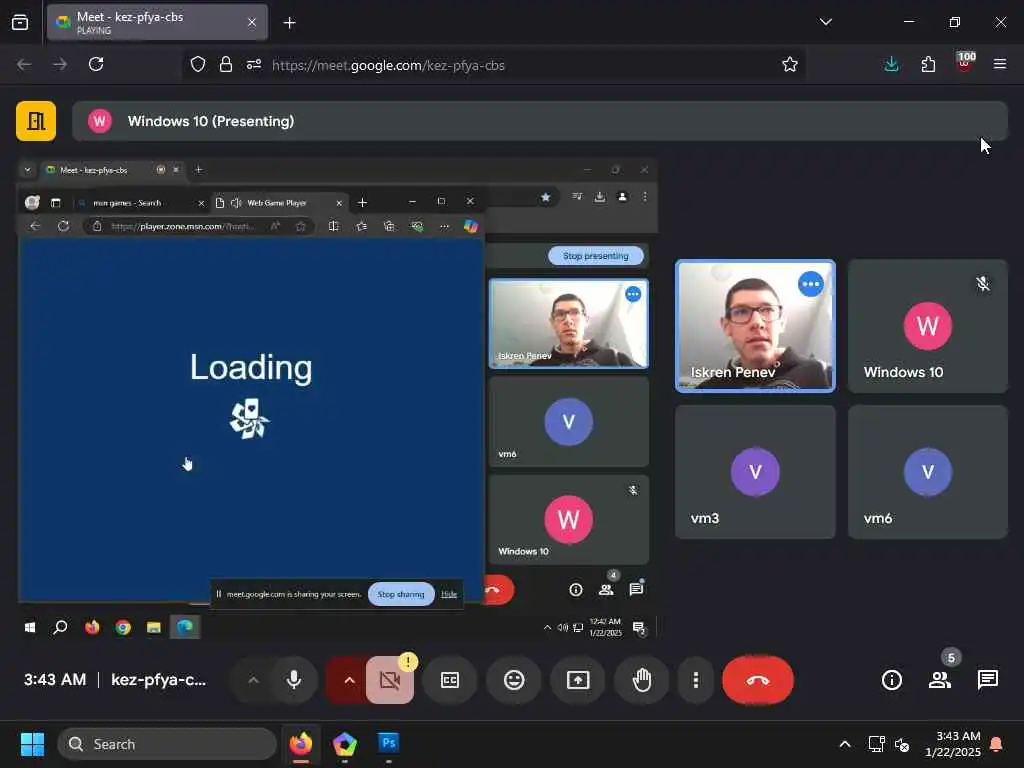The height and width of the screenshot is (768, 1024).
Task: Show the people participants panel
Action: point(940,680)
